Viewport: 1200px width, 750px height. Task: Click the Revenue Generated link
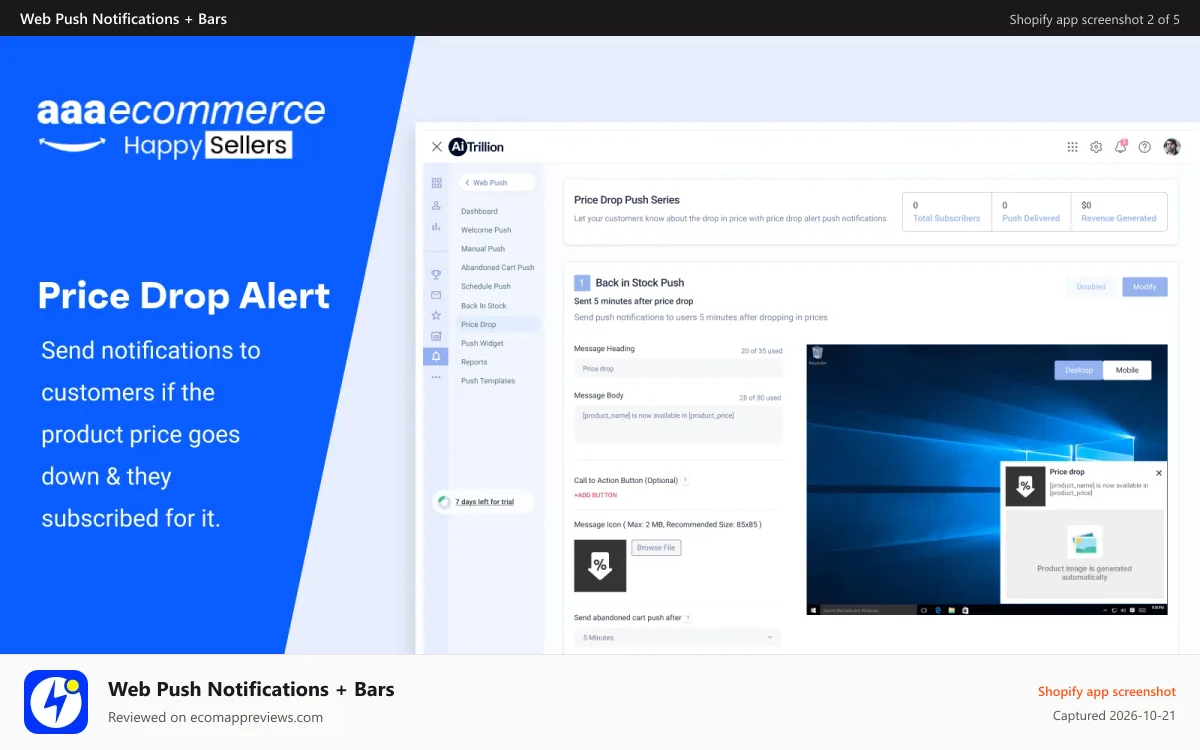(x=1119, y=218)
